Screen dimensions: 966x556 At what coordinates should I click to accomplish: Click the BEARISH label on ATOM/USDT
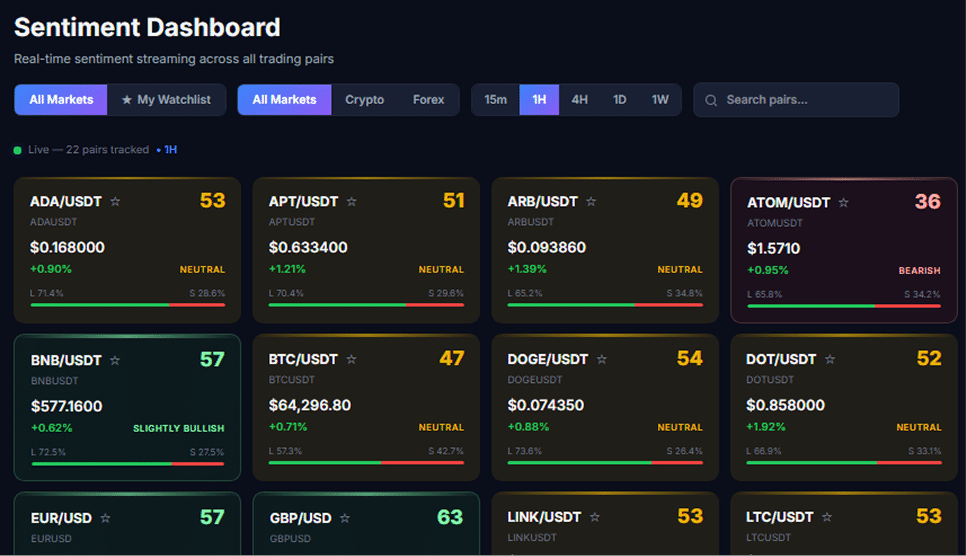point(919,271)
